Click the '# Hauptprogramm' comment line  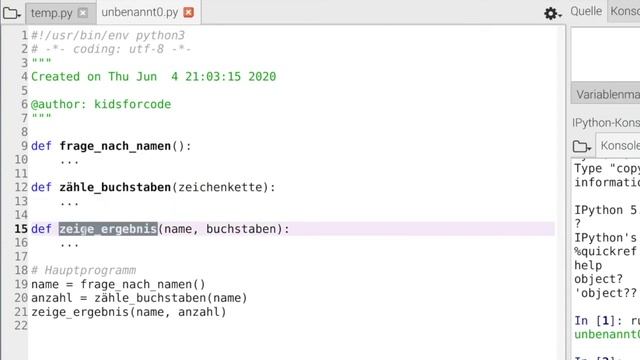coord(84,270)
